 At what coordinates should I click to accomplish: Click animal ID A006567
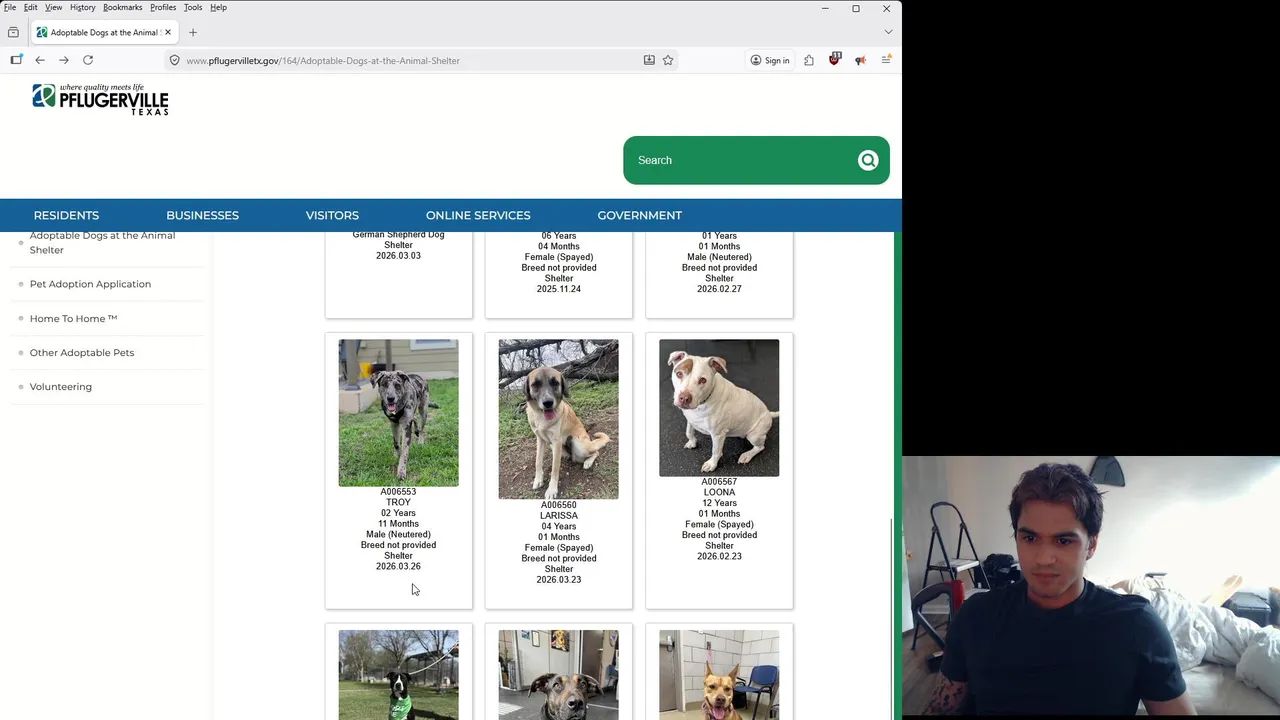pos(719,482)
